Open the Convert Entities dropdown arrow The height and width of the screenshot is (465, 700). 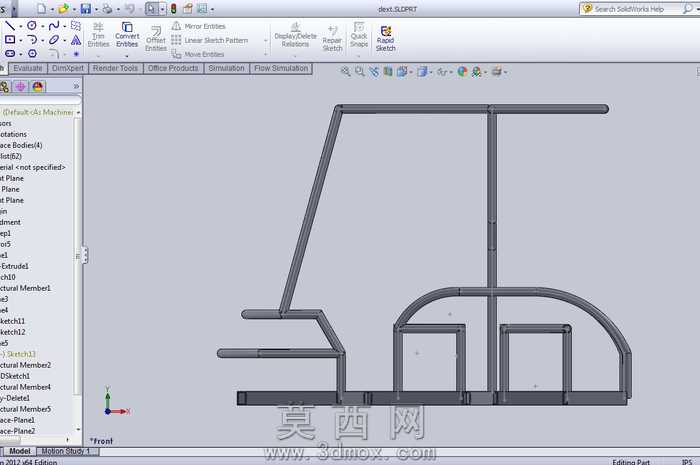[127, 56]
